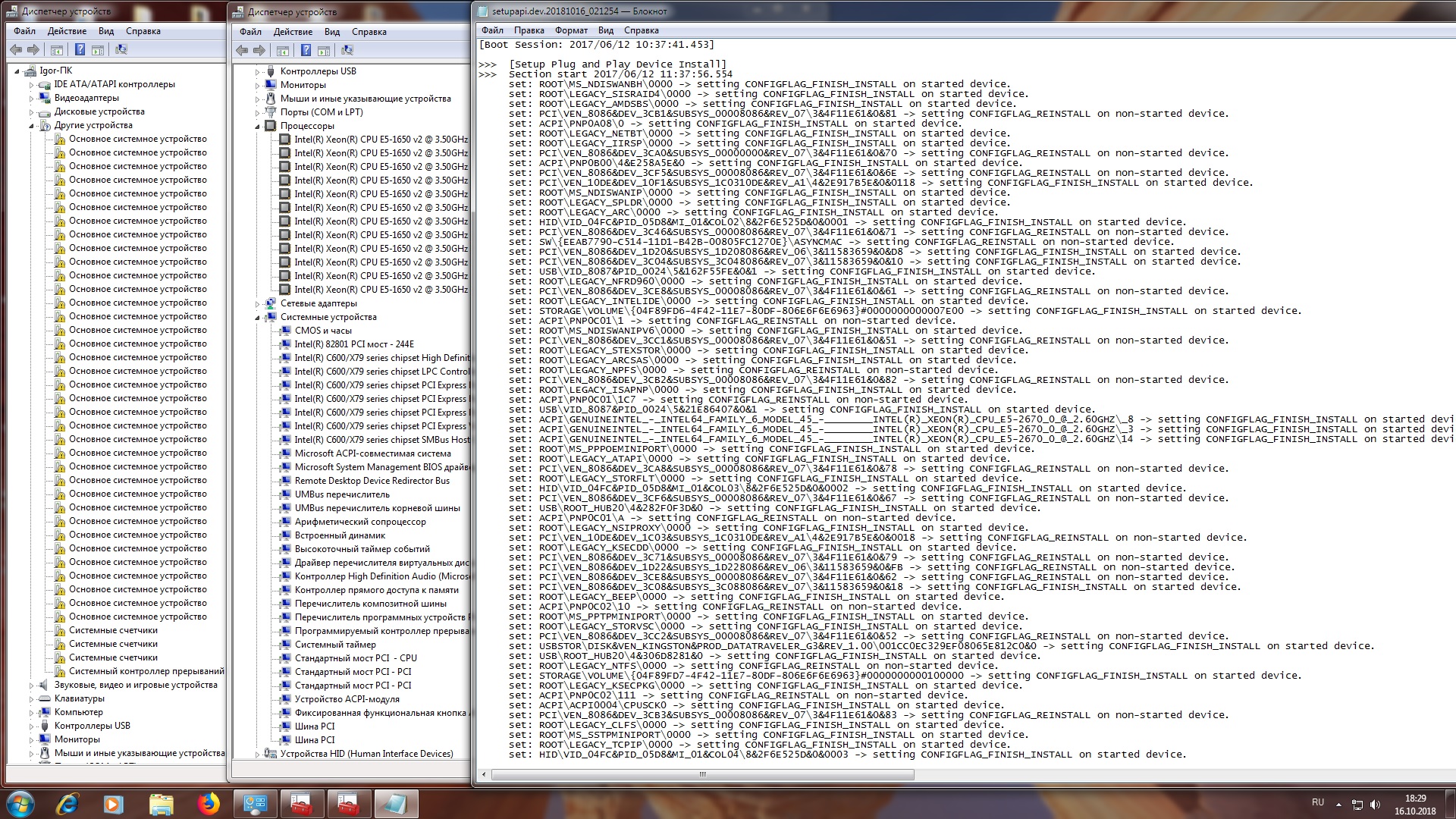Select Remote Desktop Device Redirector Bus item
1456x819 pixels.
[372, 481]
